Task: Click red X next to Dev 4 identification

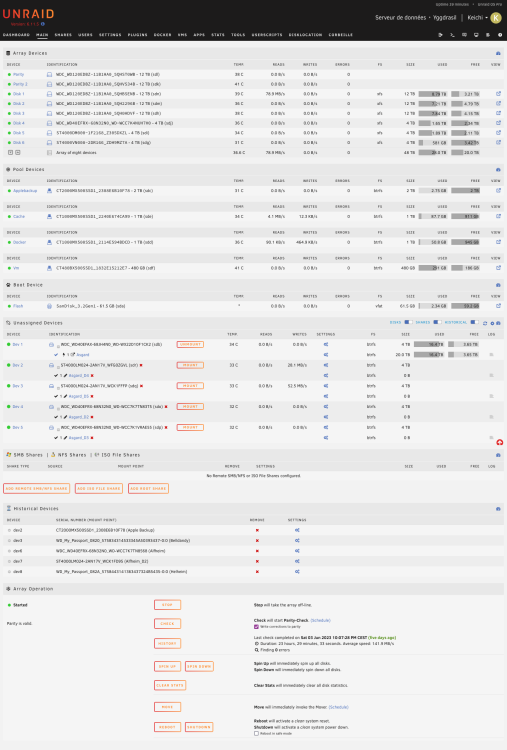Action: [166, 407]
